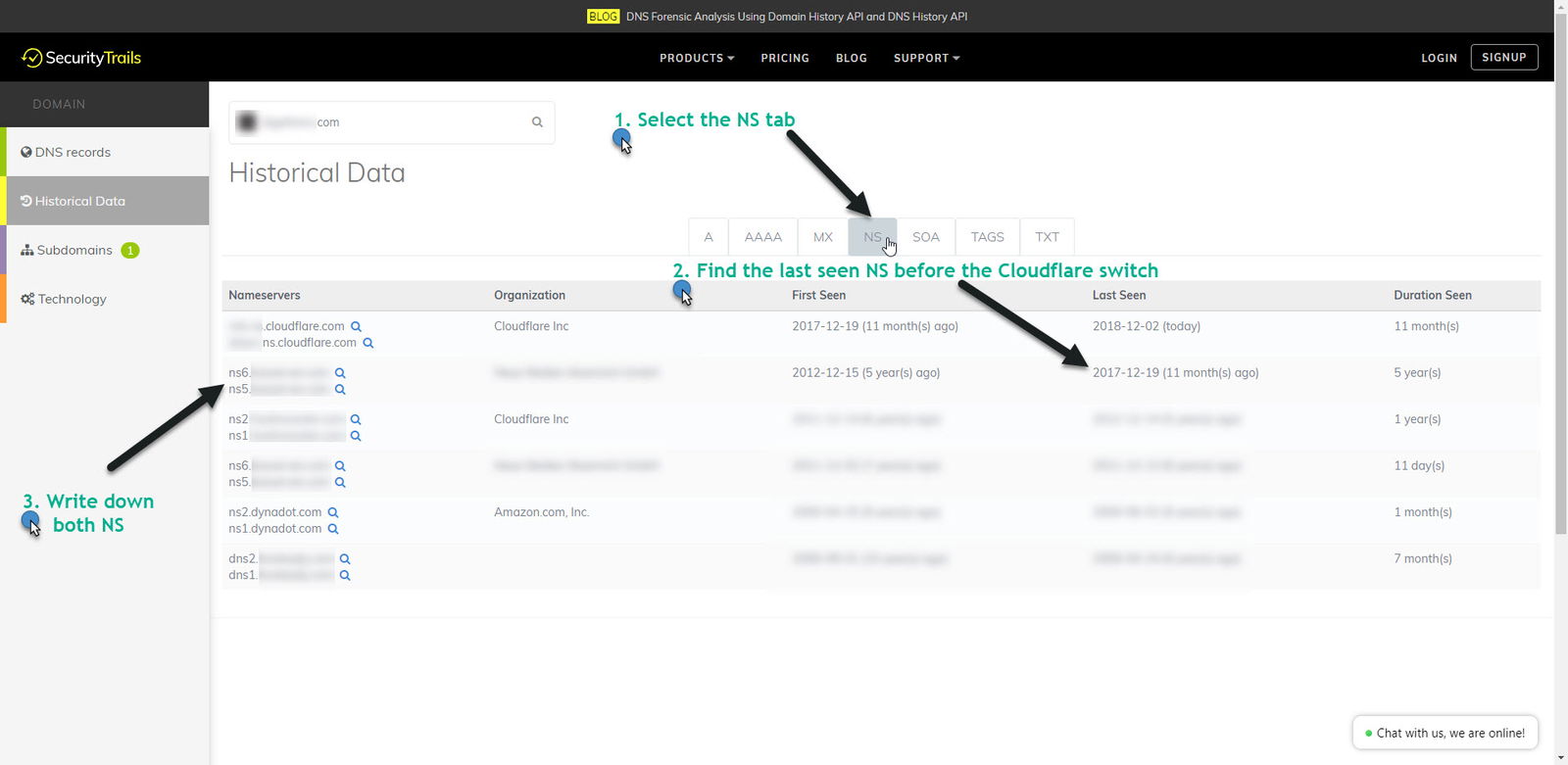Open the Support dropdown menu
Image resolution: width=1568 pixels, height=765 pixels.
point(926,58)
